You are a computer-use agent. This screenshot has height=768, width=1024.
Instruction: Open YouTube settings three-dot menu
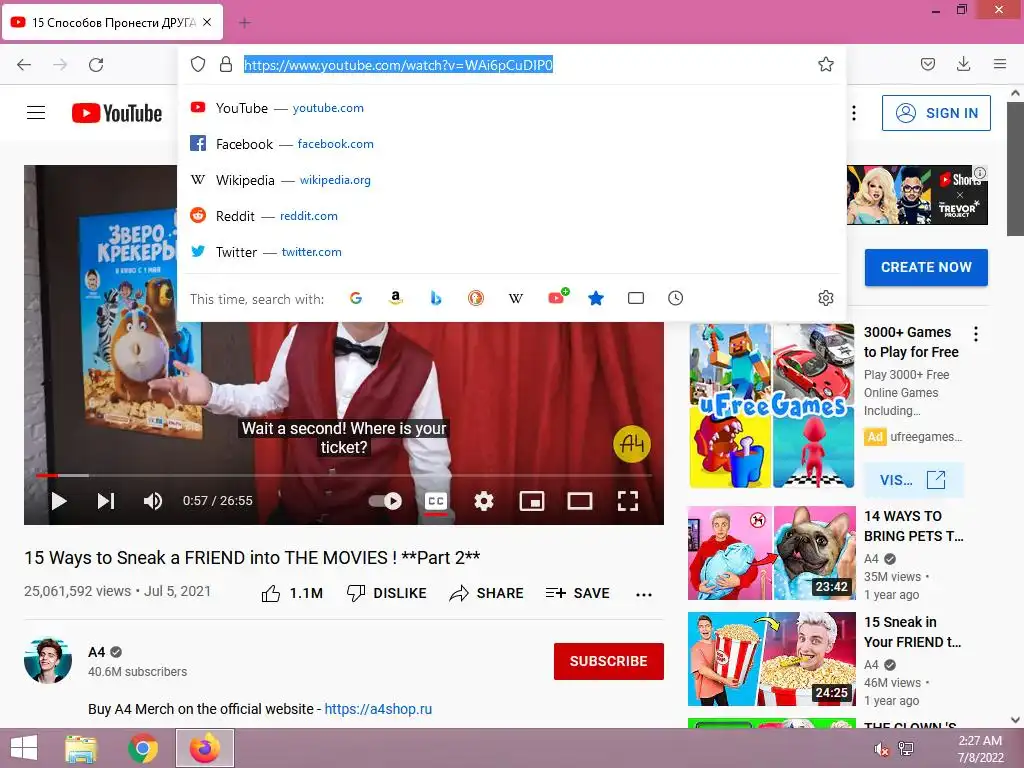pyautogui.click(x=854, y=113)
